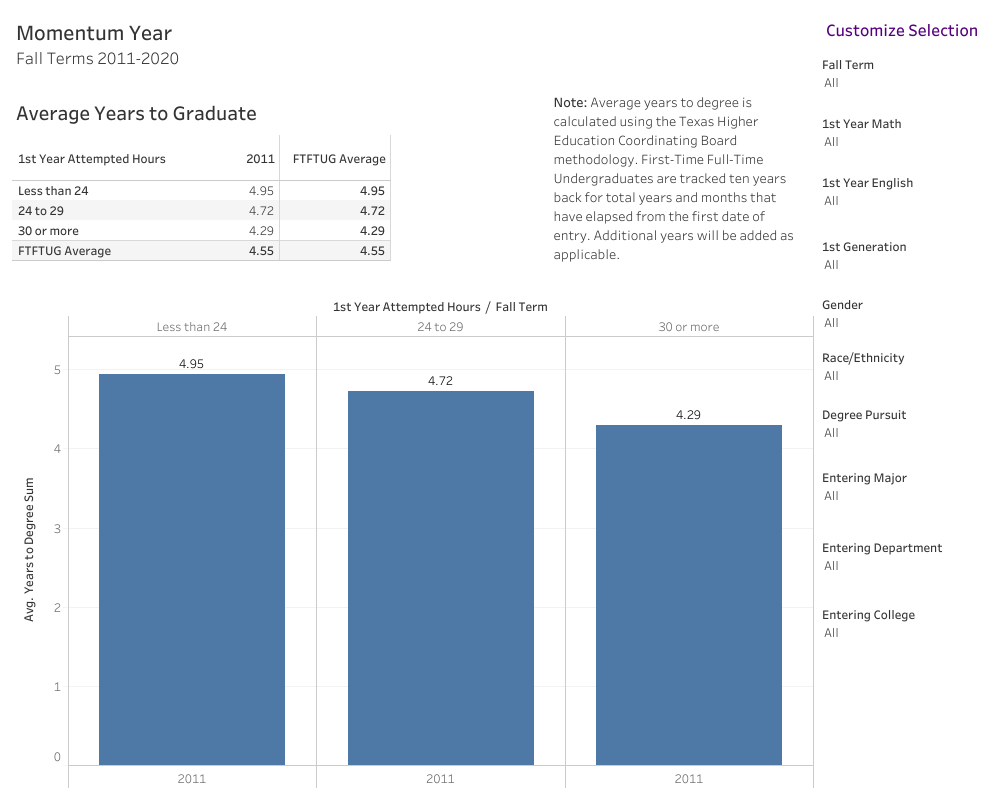Click the 2011 table column header
This screenshot has width=999, height=799.
point(260,159)
